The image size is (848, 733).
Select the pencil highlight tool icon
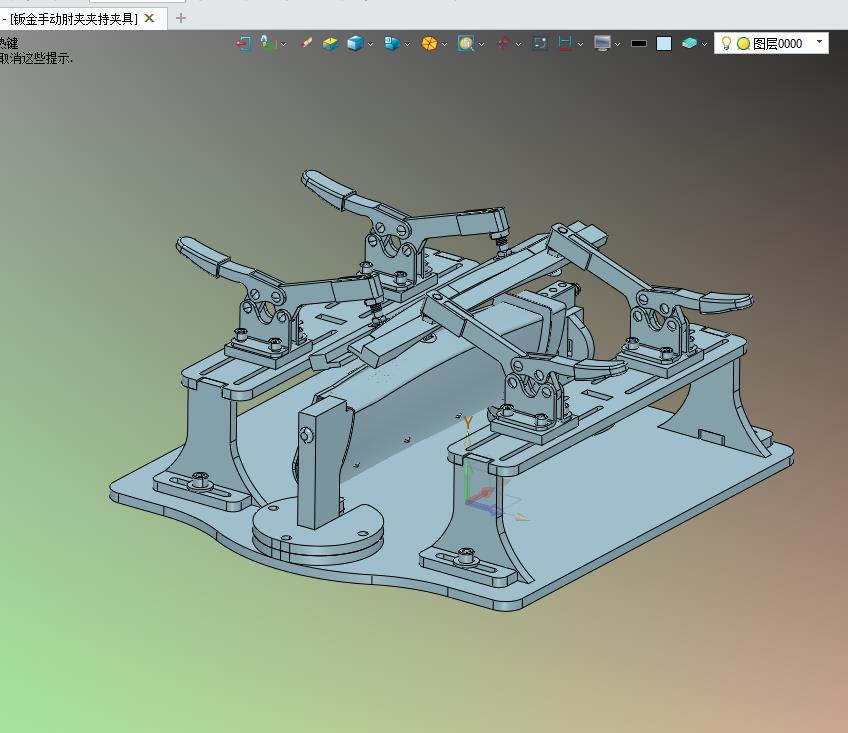306,43
